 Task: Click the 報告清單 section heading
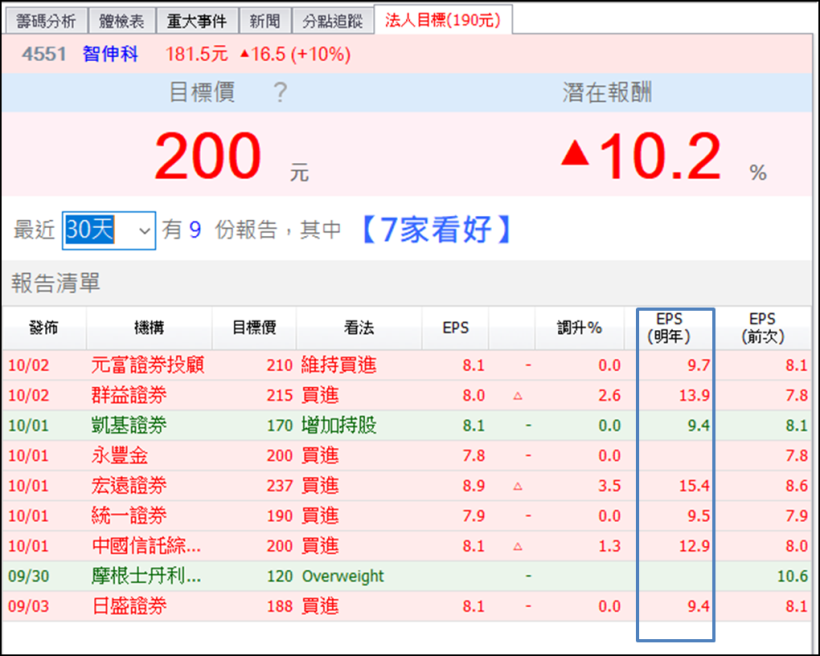[55, 283]
